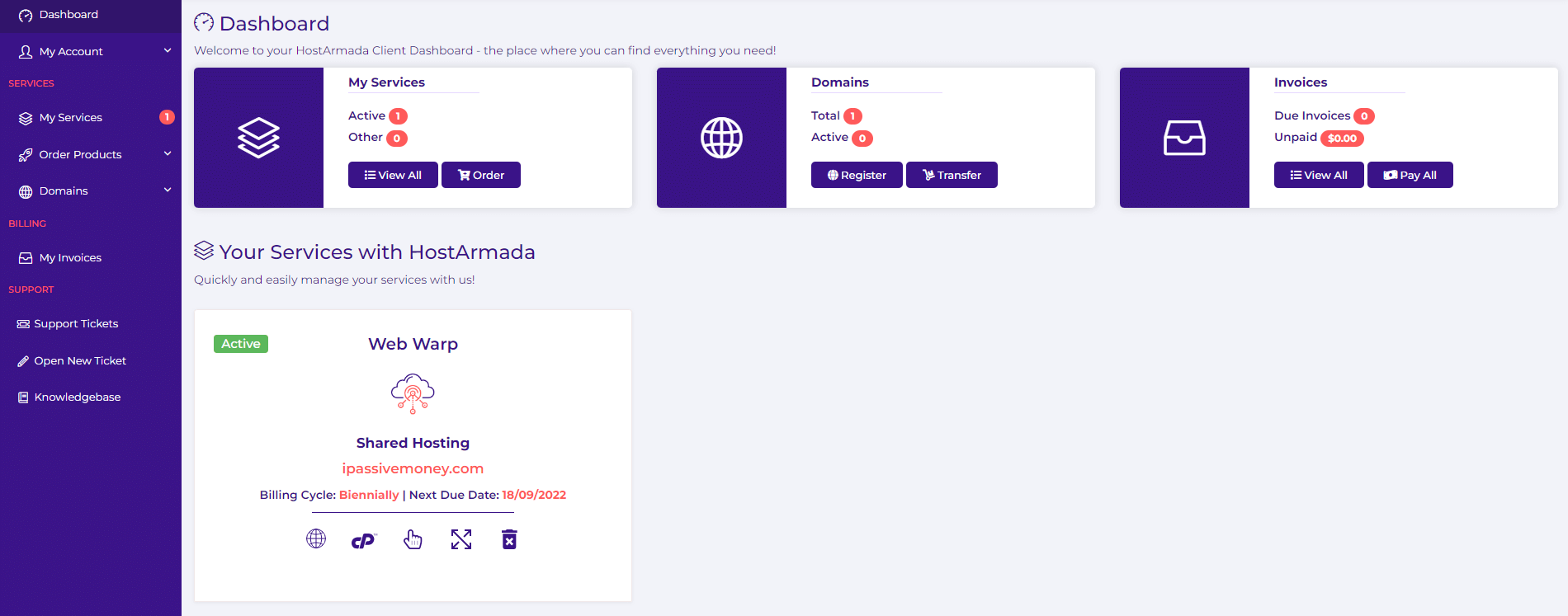Open Dashboard in the sidebar menu

[x=68, y=15]
